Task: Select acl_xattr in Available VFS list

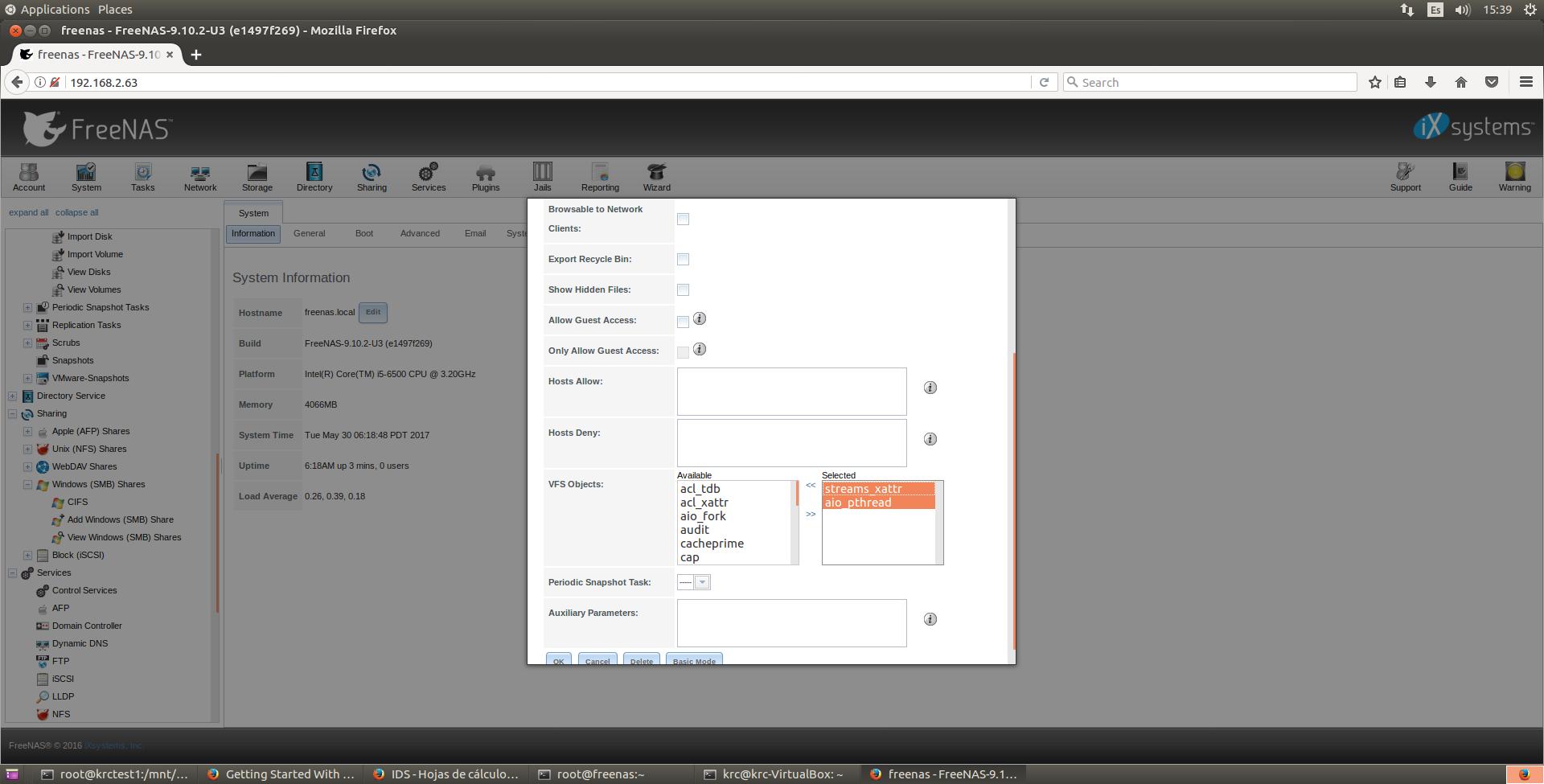Action: coord(704,503)
